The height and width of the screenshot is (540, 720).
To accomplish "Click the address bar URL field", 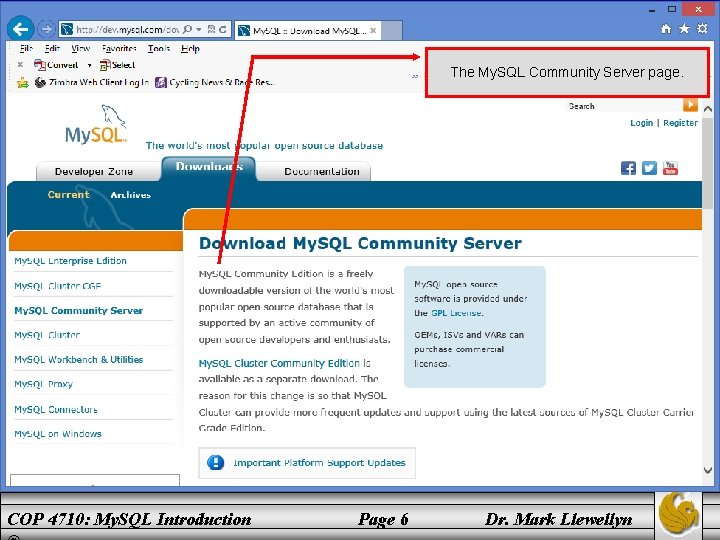I will click(127, 30).
